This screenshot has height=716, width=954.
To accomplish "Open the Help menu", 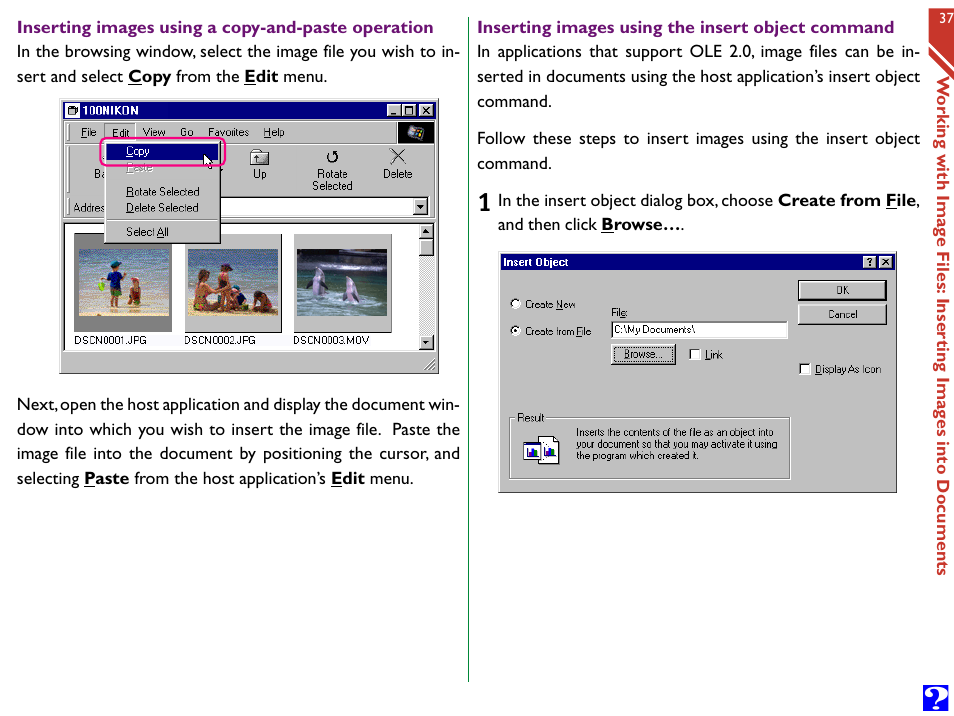I will [x=274, y=132].
